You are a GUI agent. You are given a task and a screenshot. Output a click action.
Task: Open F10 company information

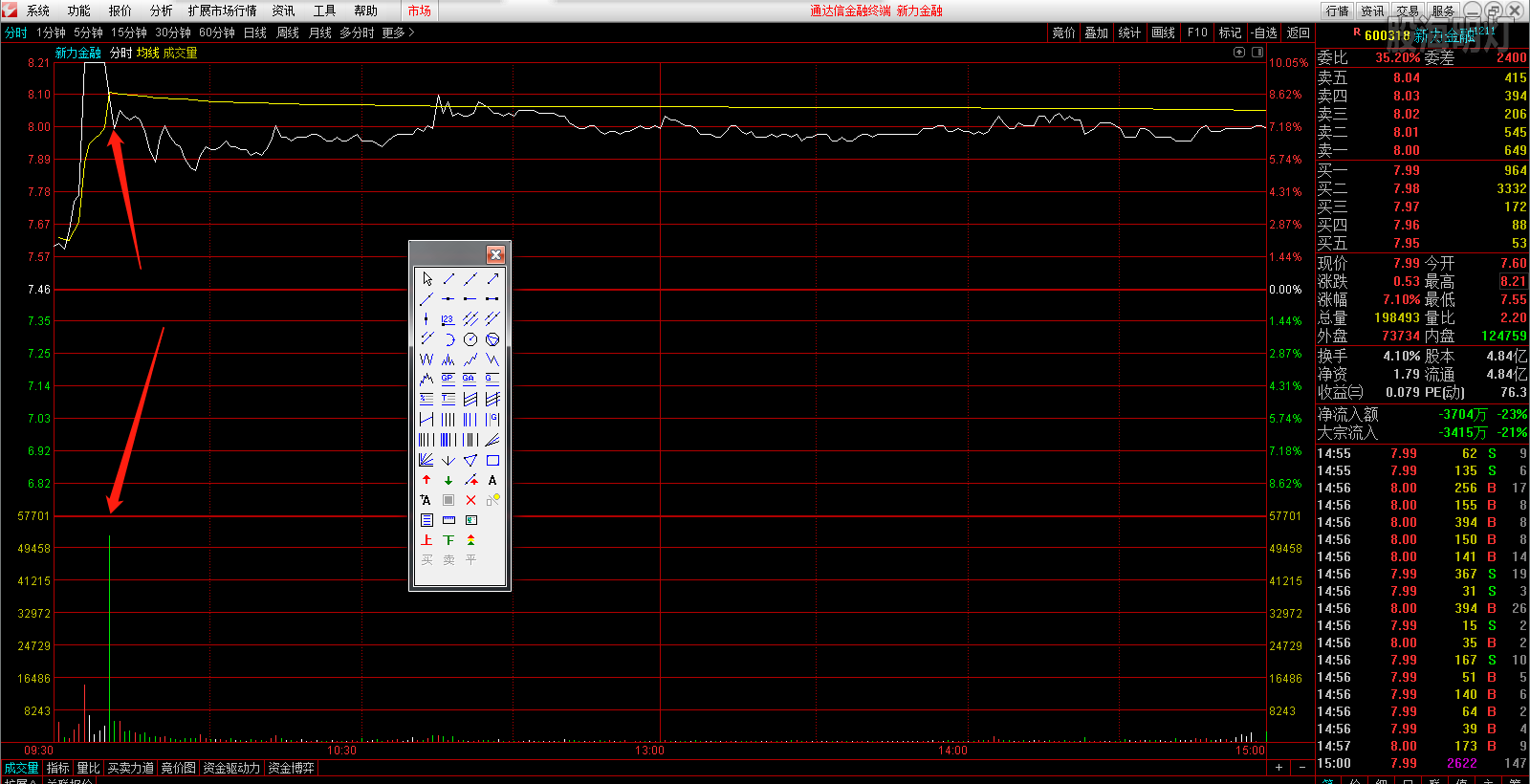point(1197,33)
